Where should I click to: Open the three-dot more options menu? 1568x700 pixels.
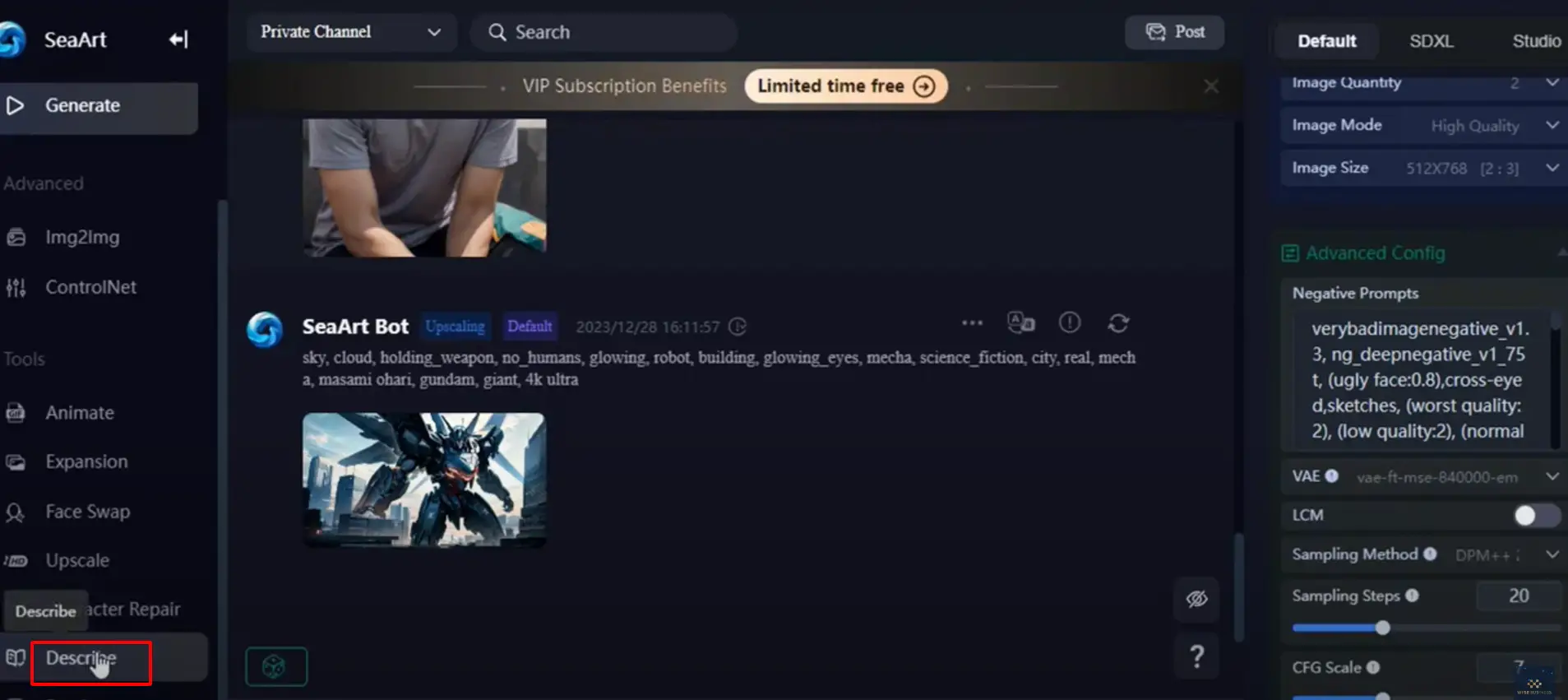[x=972, y=323]
